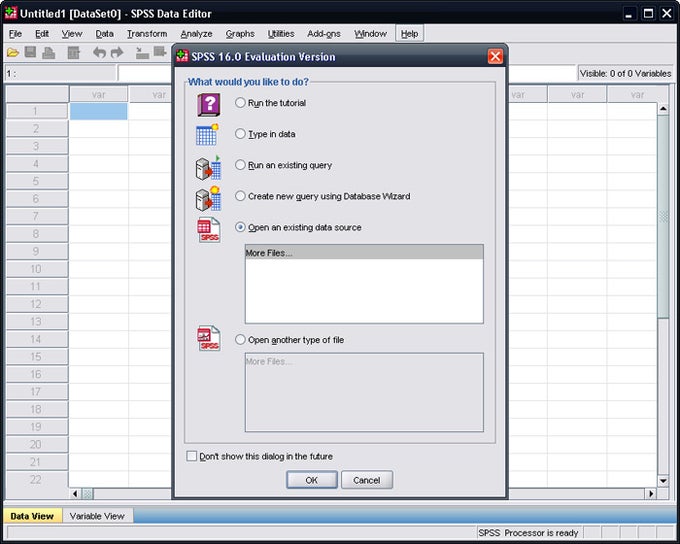This screenshot has width=680, height=544.
Task: Click the Undo arrow in the toolbar
Action: (99, 53)
